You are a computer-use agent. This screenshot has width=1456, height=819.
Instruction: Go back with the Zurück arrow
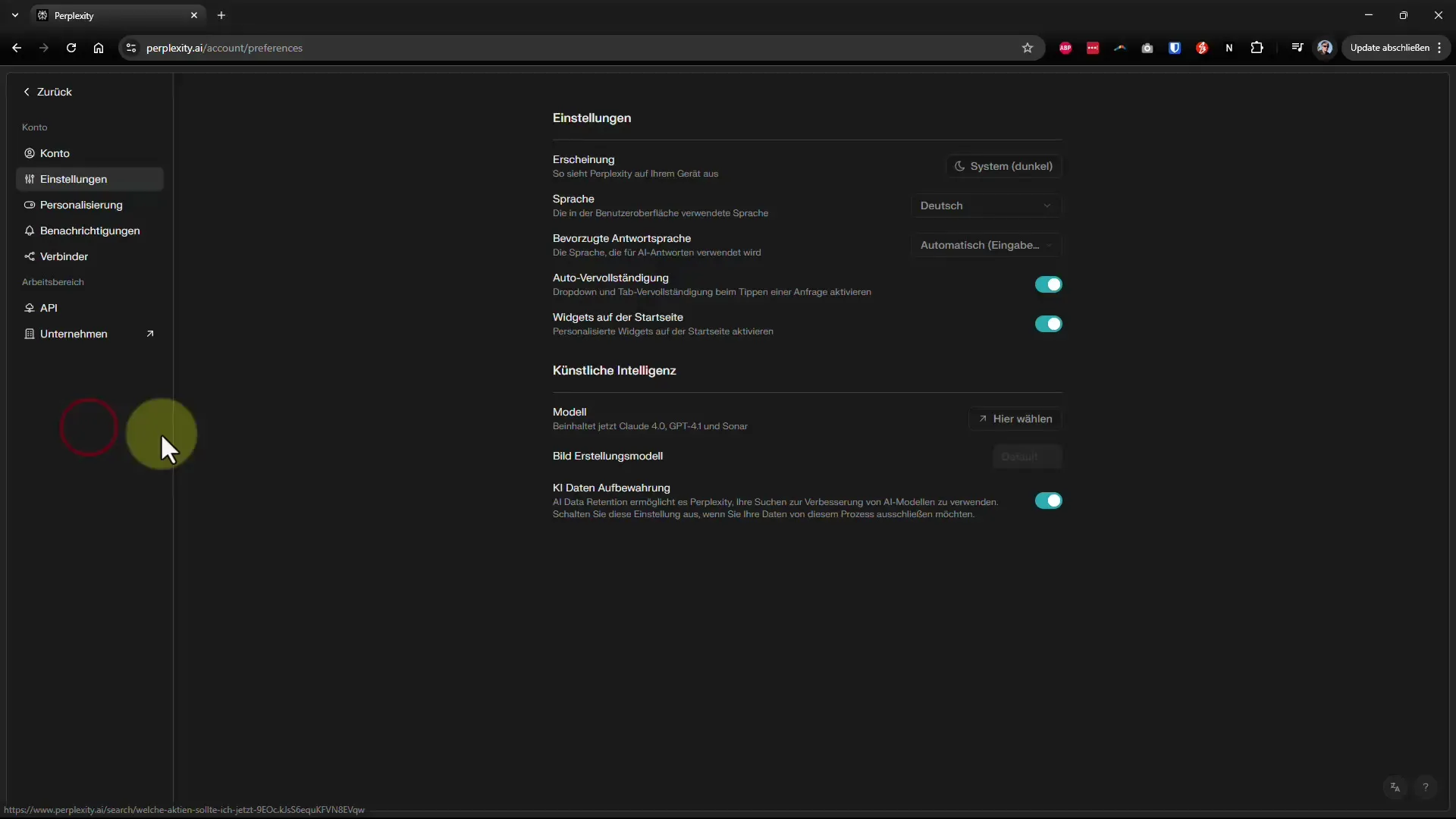[x=47, y=92]
